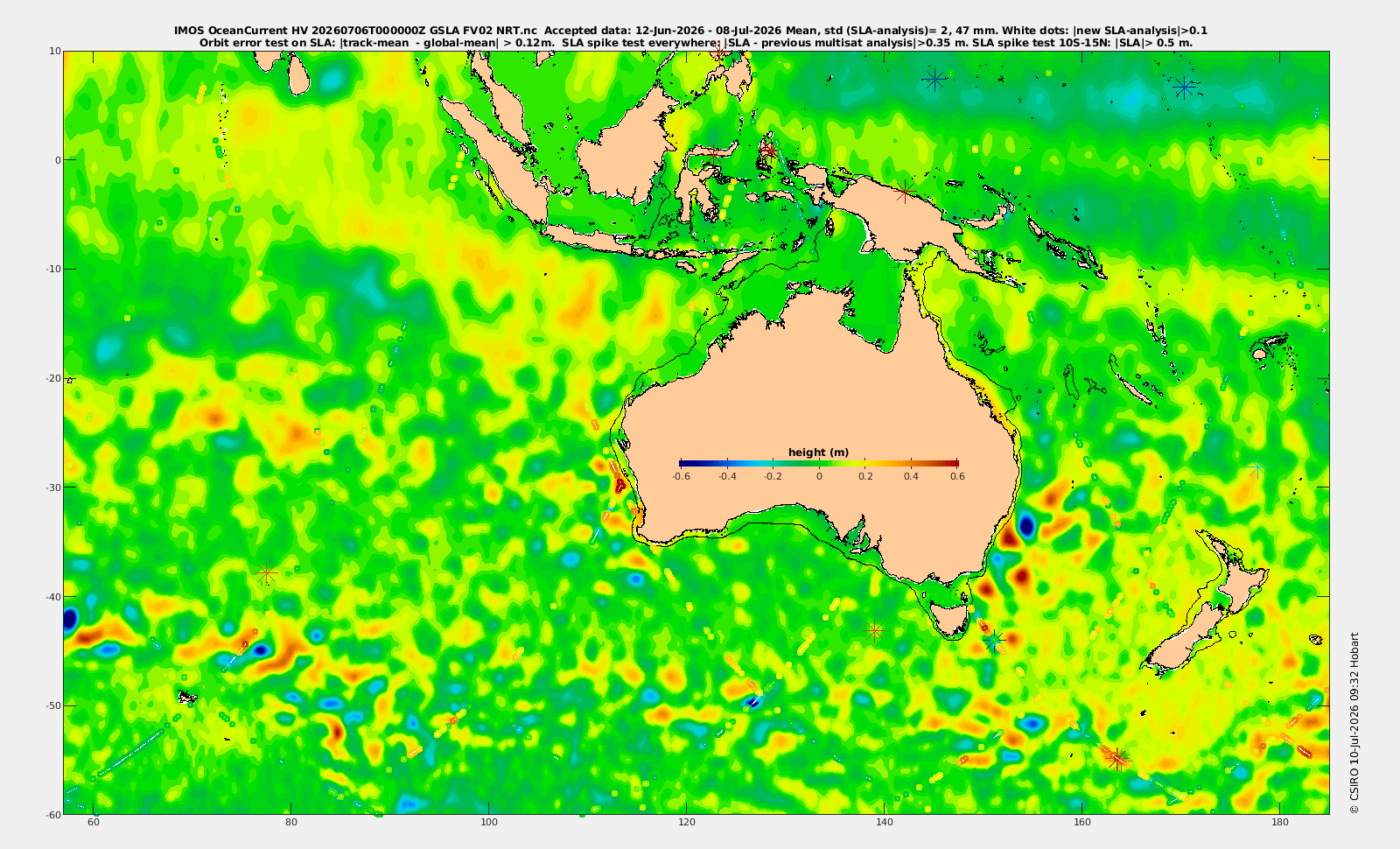Click the 'Orbit error test on SLA' subtitle line
Viewport: 1400px width, 849px height.
pyautogui.click(x=696, y=42)
